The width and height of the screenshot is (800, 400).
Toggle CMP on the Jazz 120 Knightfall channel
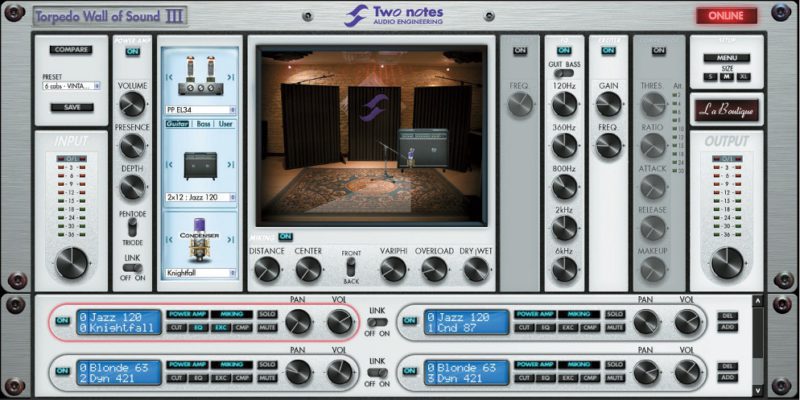tap(242, 328)
